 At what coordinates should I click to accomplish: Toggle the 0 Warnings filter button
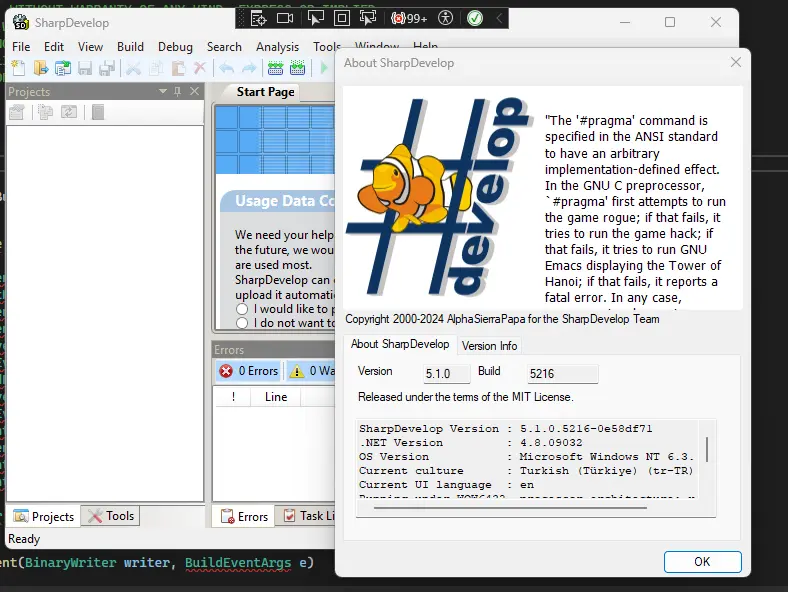[x=312, y=371]
